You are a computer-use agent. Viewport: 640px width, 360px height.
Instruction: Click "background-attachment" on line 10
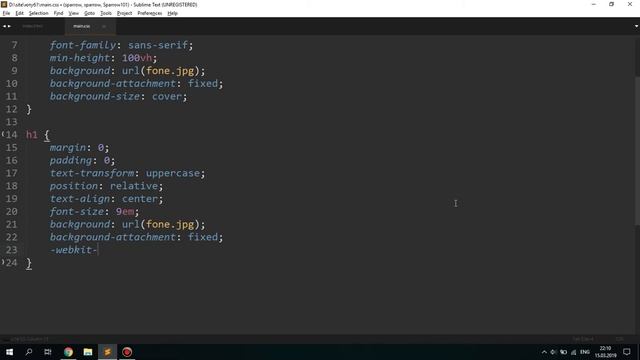113,83
